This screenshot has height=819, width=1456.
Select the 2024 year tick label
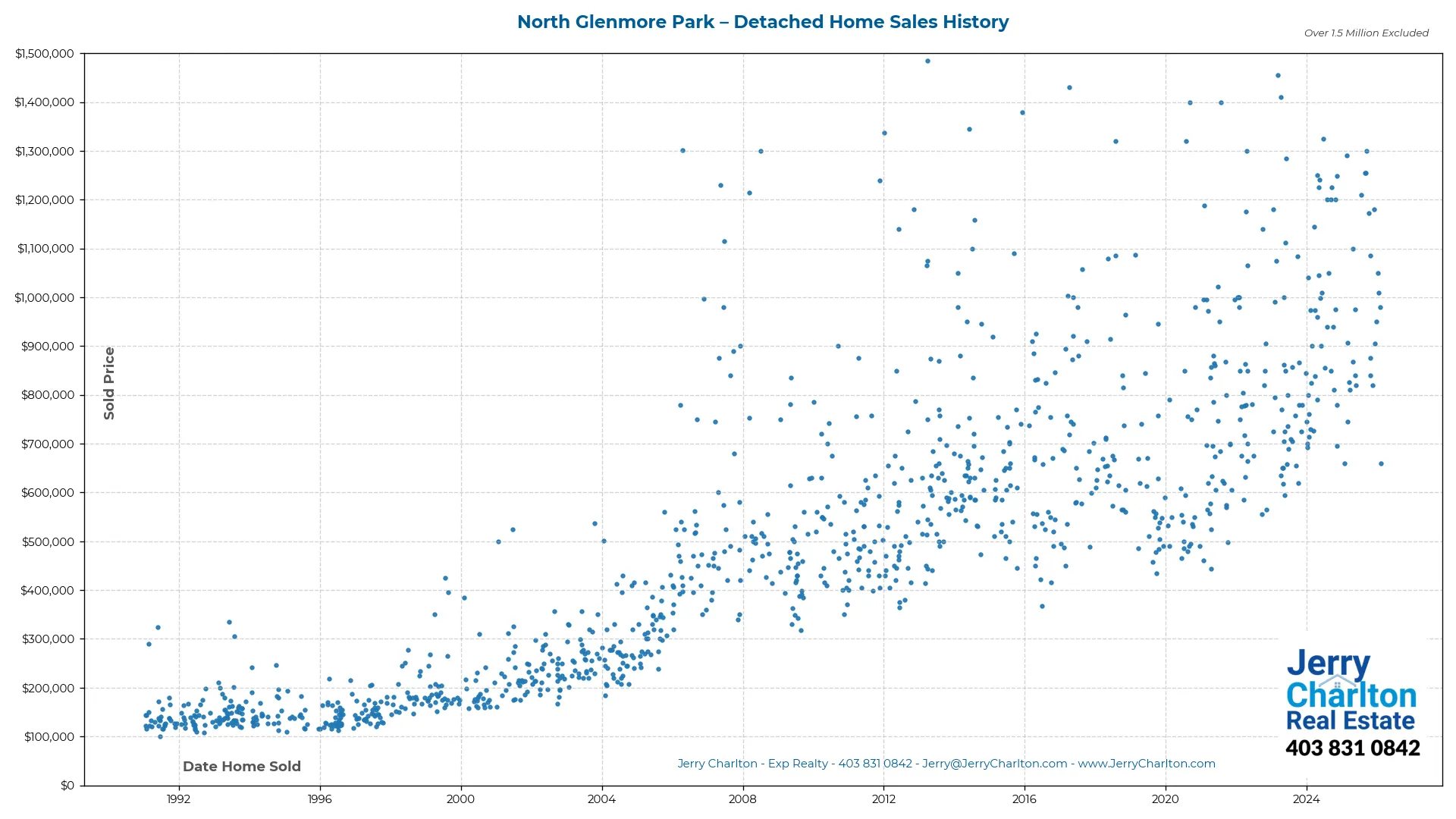[x=1305, y=799]
